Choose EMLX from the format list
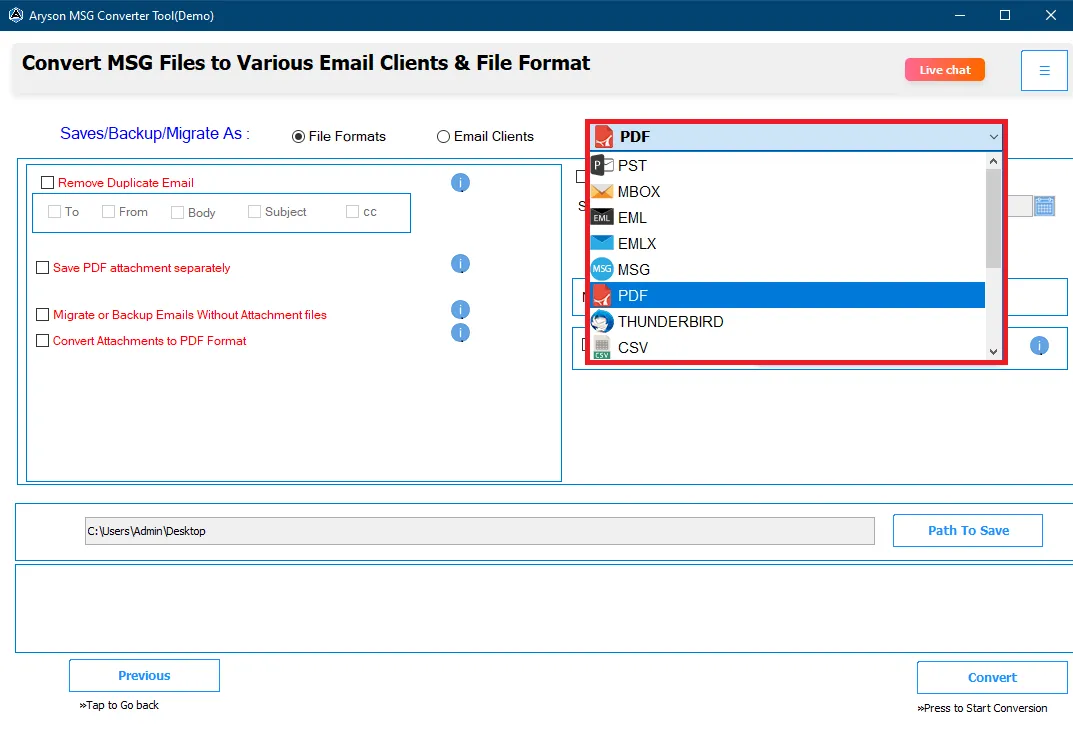The height and width of the screenshot is (732, 1073). click(787, 244)
